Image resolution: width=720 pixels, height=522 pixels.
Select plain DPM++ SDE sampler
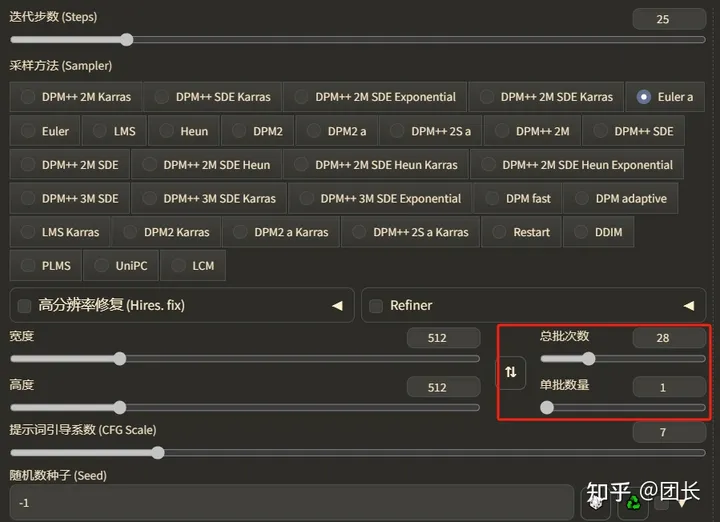tap(634, 131)
